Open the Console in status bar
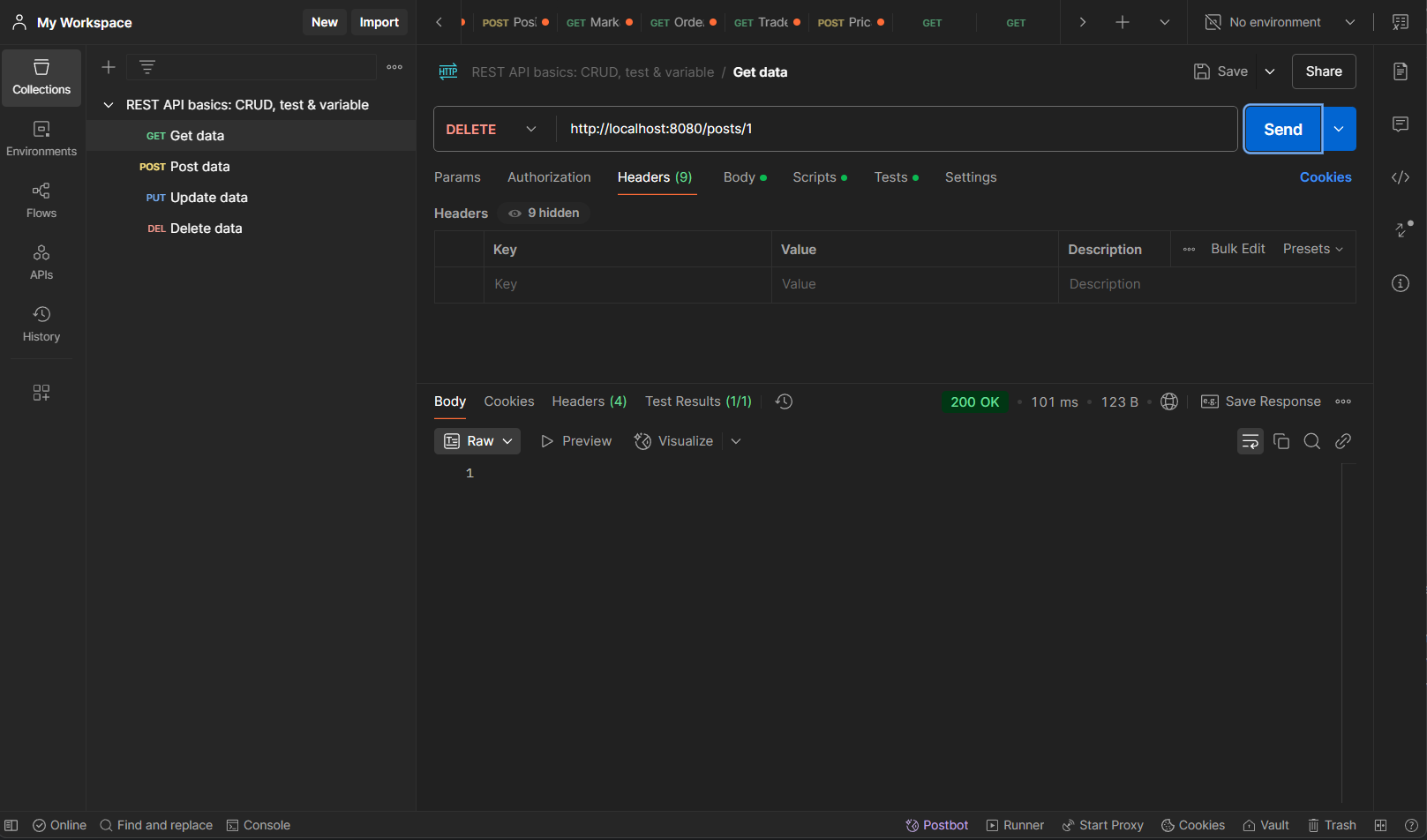Screen dimensions: 1427x840 click(x=259, y=825)
